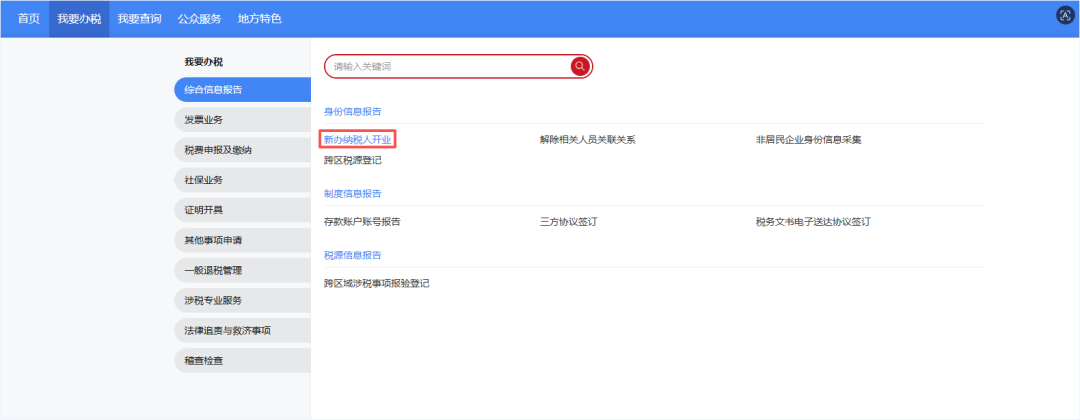Click 跨区税源登记 link
1080x420 pixels.
[x=353, y=160]
